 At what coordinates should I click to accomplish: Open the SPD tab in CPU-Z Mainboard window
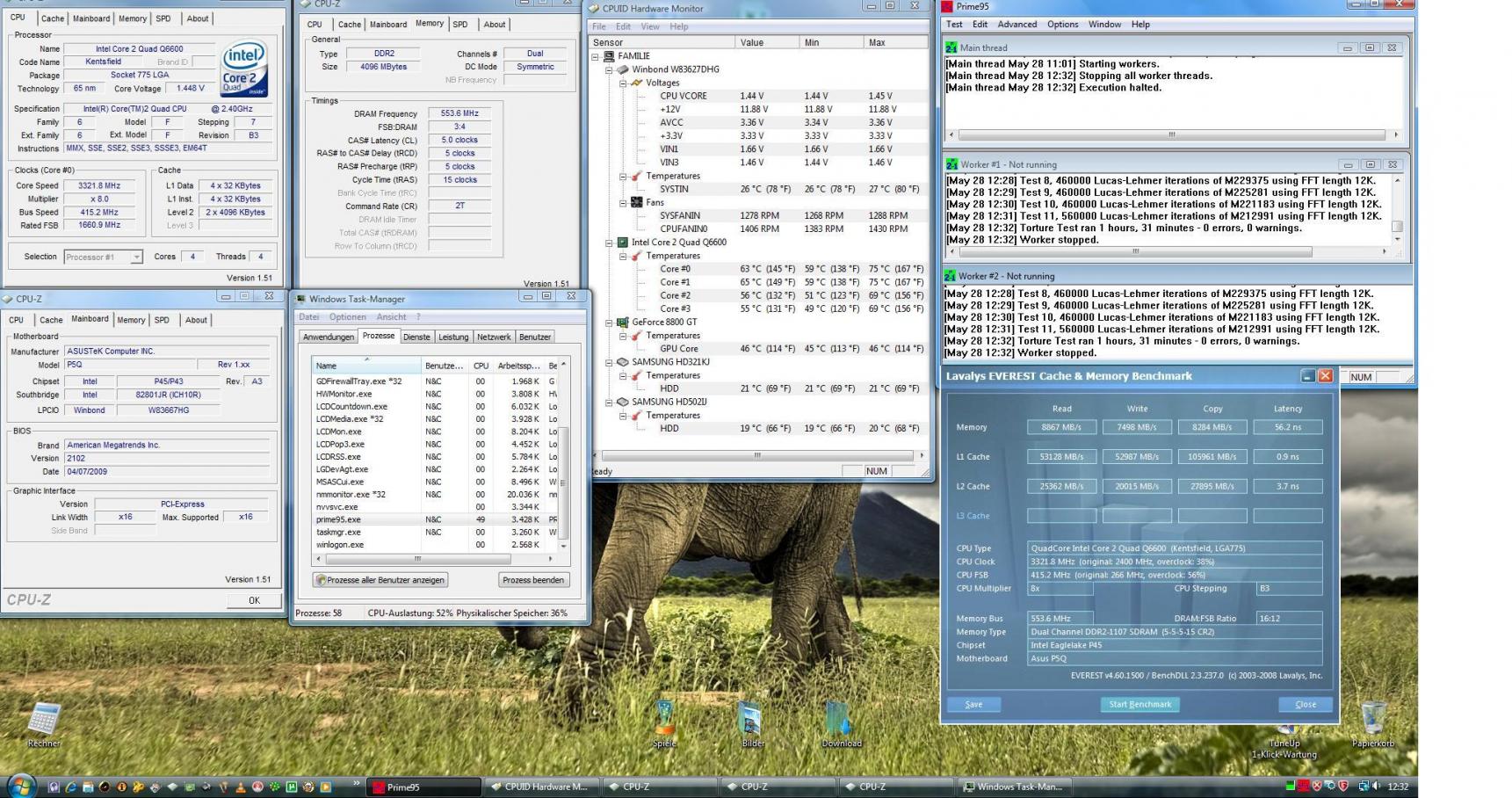tap(162, 320)
